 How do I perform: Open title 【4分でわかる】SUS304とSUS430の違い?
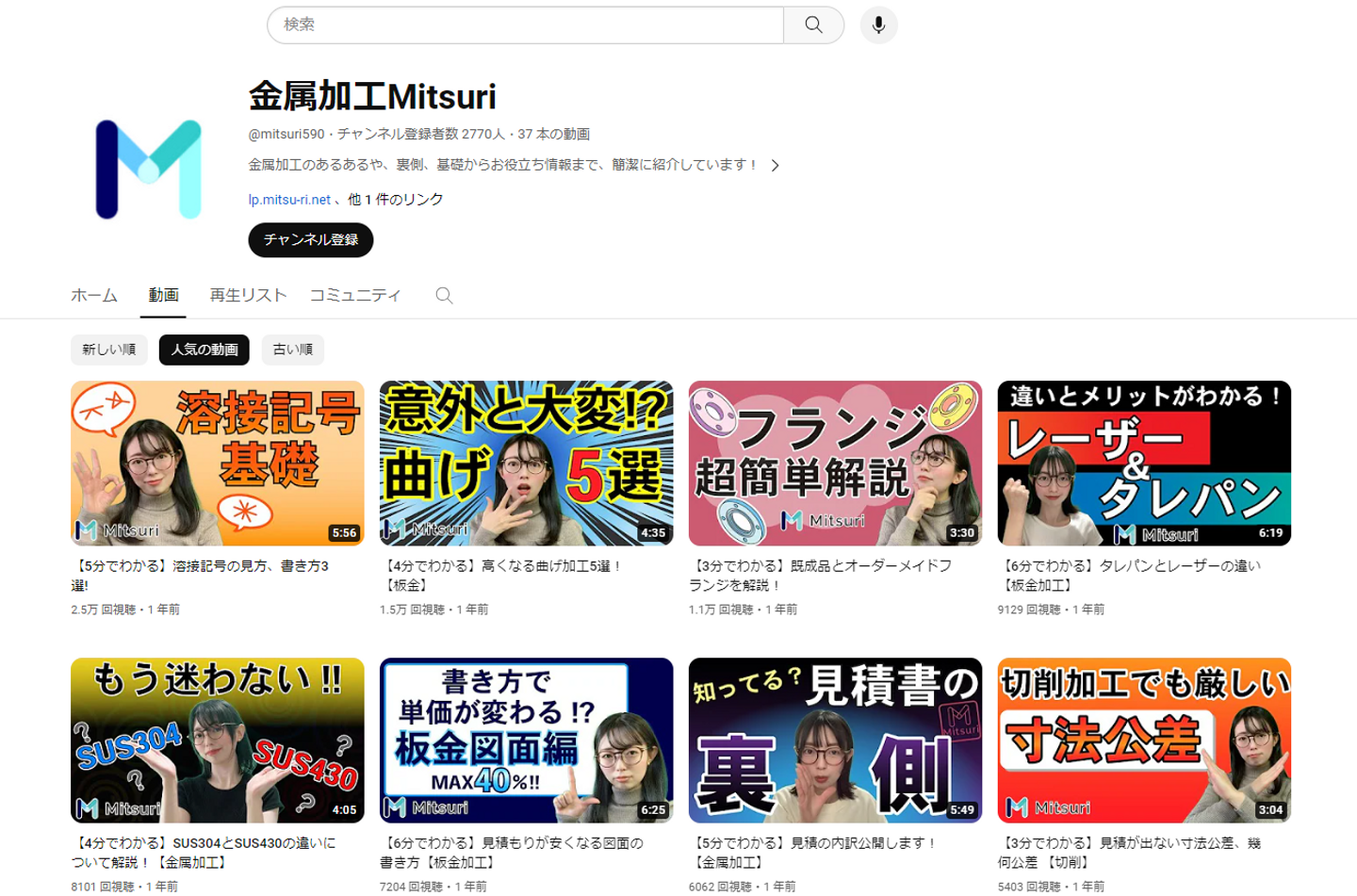pyautogui.click(x=204, y=853)
